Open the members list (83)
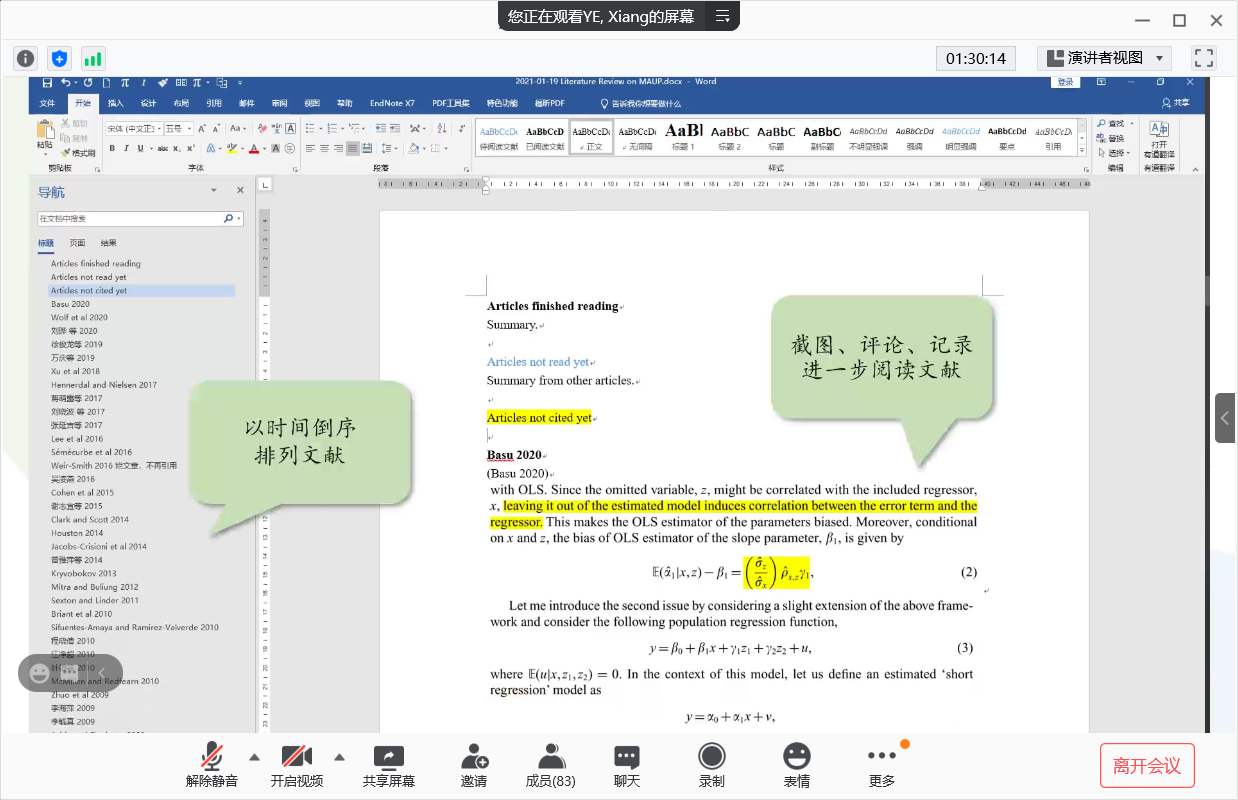The image size is (1238, 800). click(x=550, y=765)
